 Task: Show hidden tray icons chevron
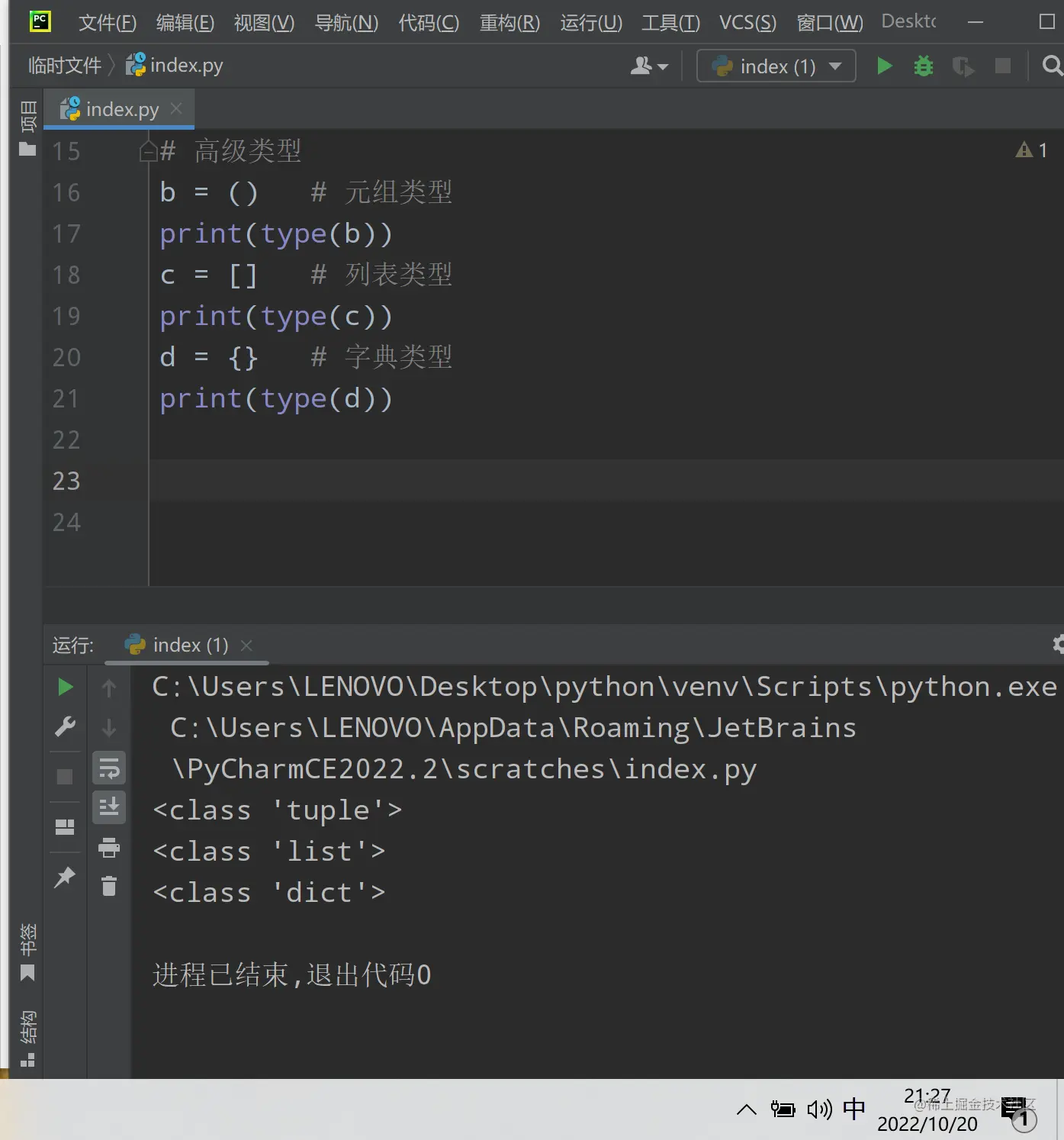click(747, 1109)
